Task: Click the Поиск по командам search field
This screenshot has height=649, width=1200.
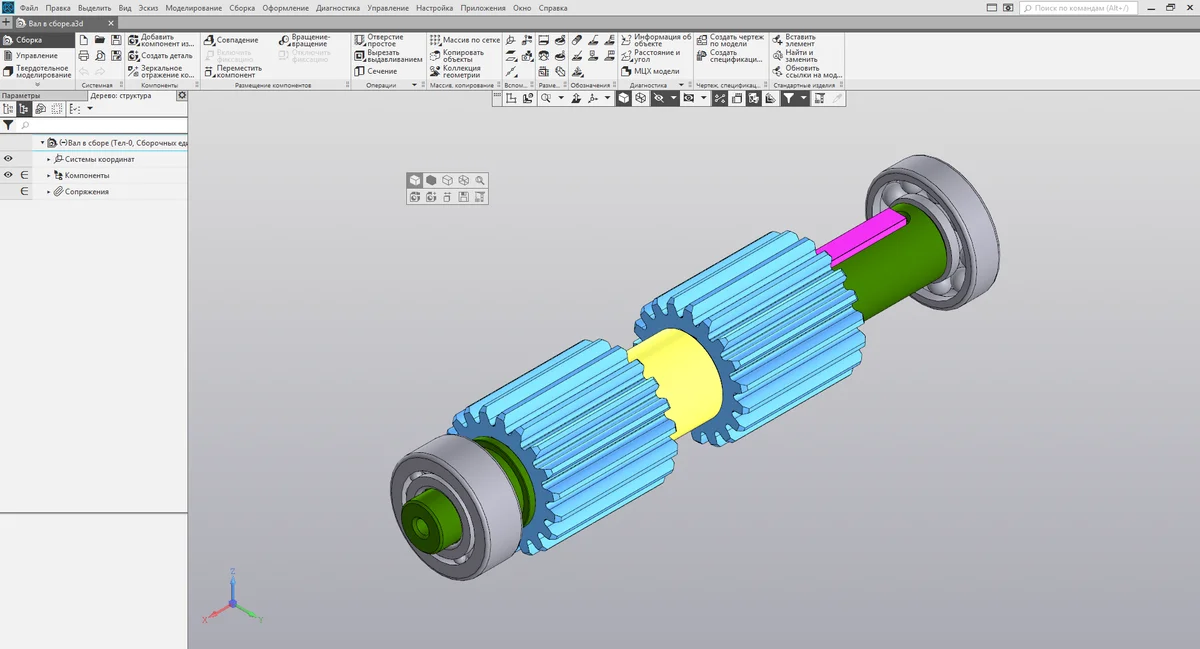Action: [1080, 8]
